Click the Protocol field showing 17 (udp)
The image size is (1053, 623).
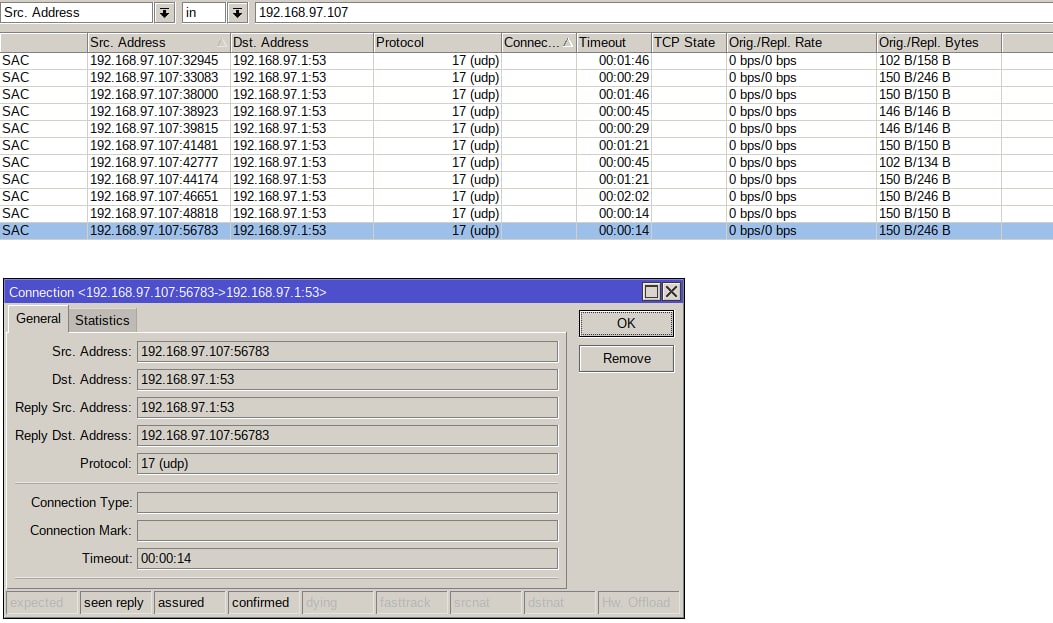pyautogui.click(x=347, y=464)
